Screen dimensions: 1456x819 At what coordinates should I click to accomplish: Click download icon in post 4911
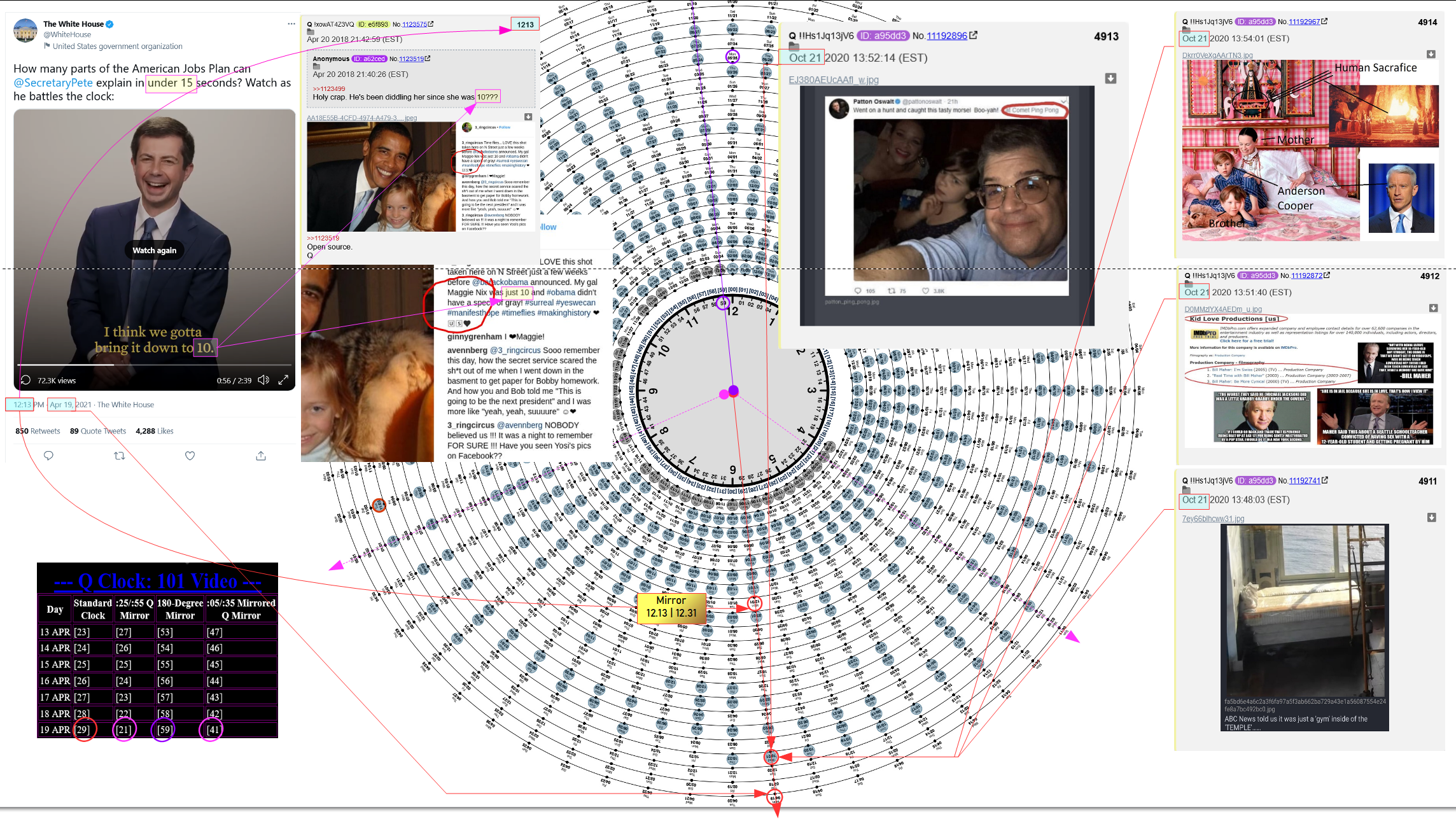[x=1431, y=517]
